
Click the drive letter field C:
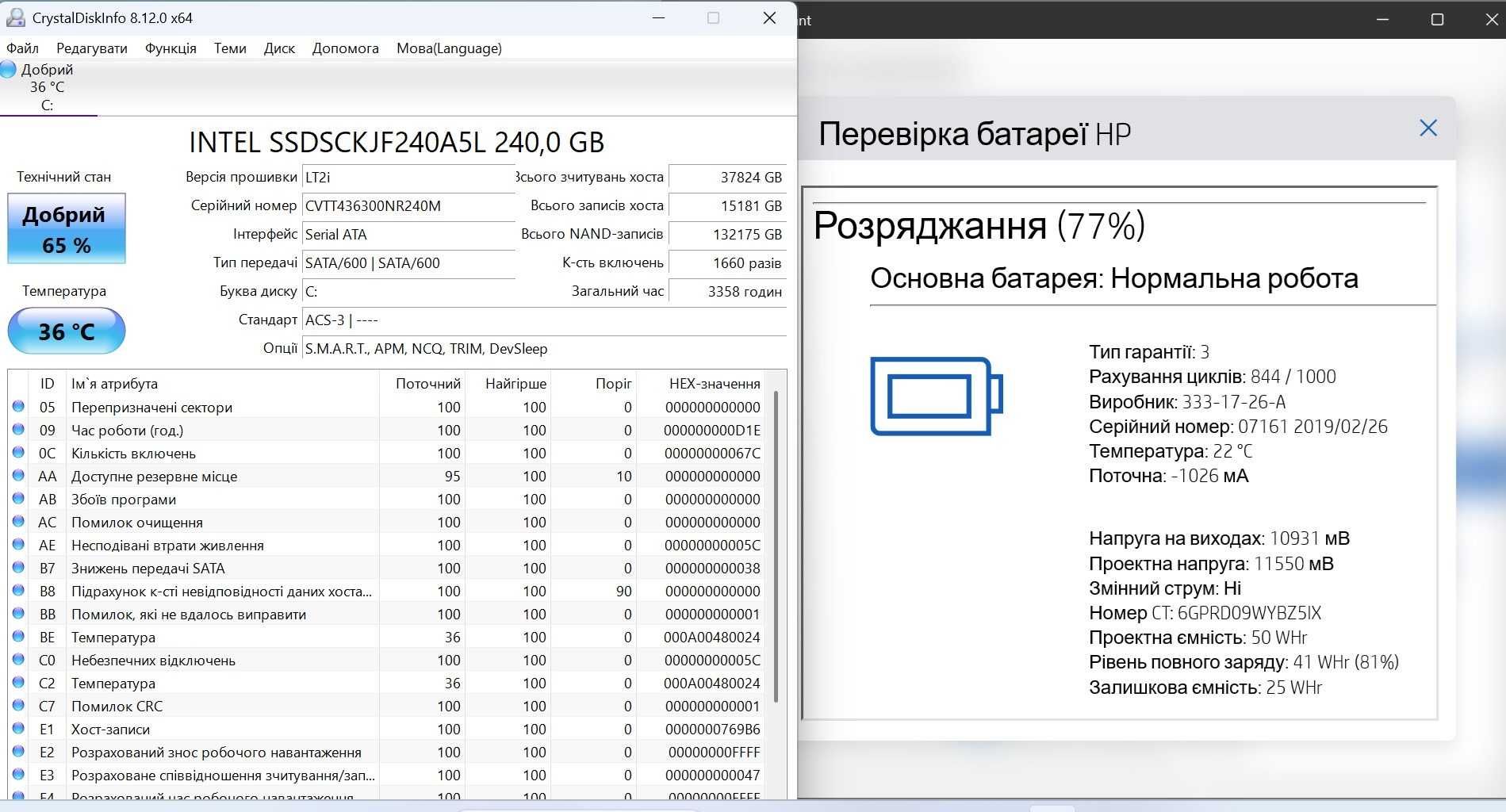[408, 292]
